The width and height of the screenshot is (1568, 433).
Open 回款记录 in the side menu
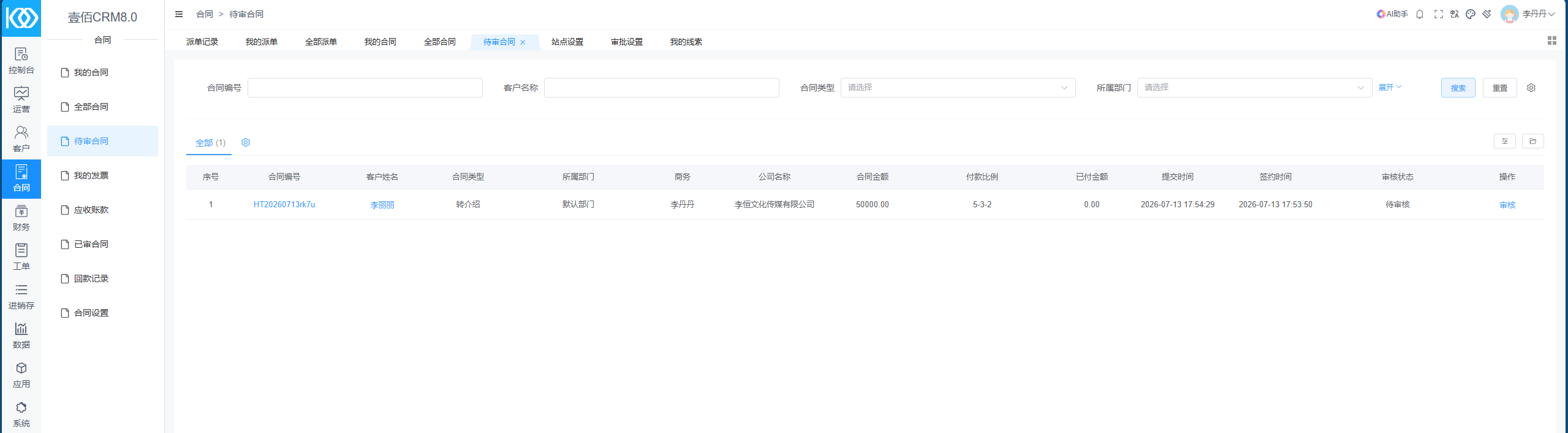click(x=102, y=278)
